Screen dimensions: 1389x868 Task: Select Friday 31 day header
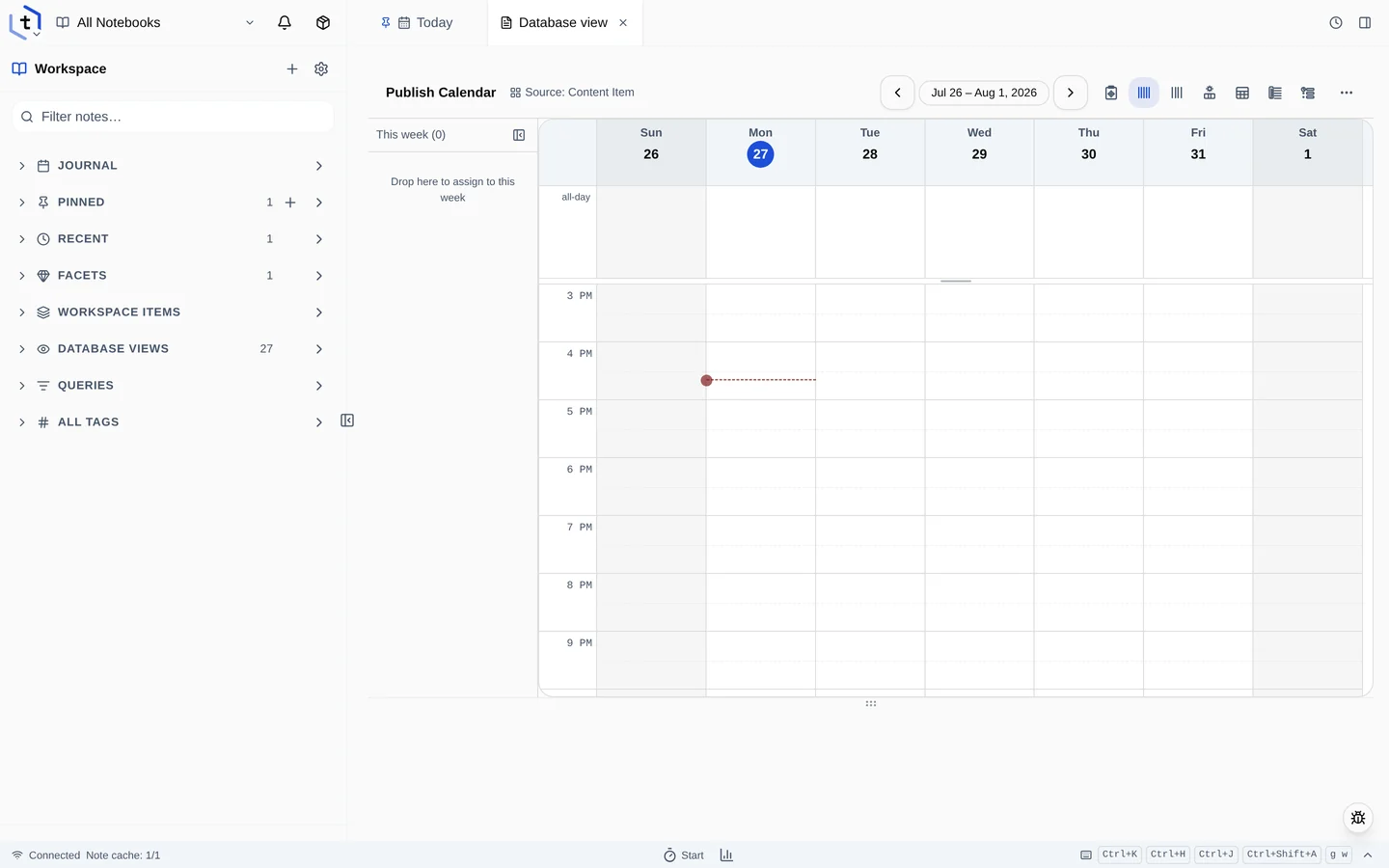(1198, 152)
